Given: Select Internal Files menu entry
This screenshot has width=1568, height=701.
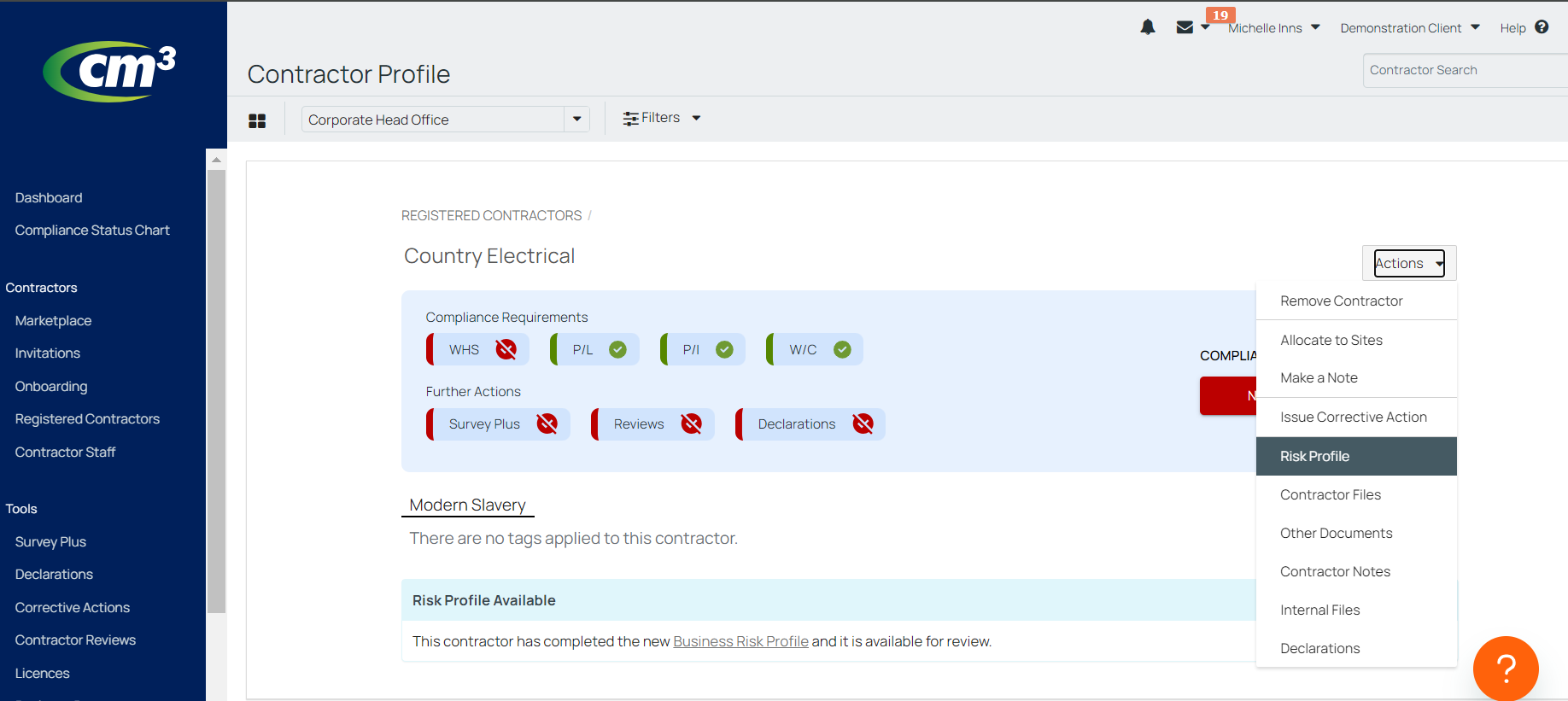Looking at the screenshot, I should (1356, 610).
